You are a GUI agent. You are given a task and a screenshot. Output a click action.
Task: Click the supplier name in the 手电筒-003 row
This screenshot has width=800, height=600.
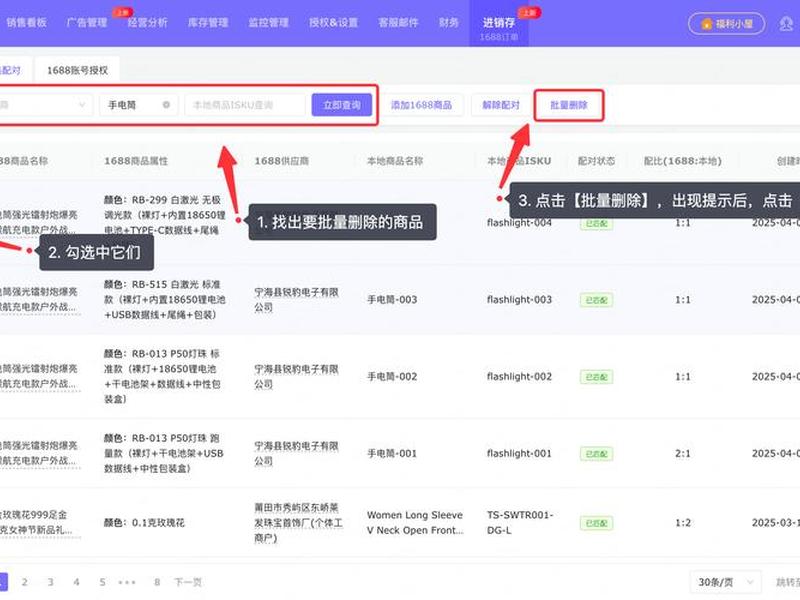click(296, 299)
